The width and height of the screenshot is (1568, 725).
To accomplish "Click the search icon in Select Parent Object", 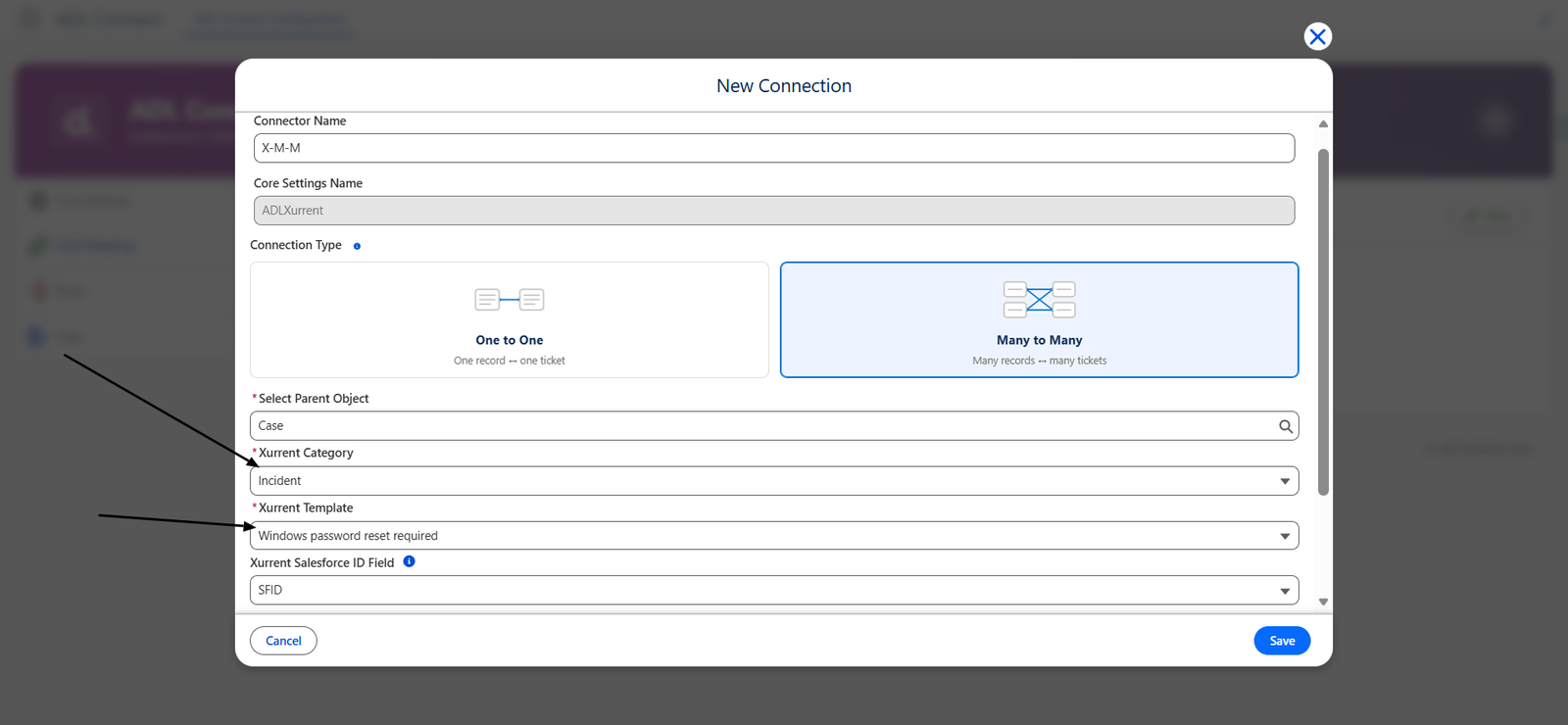I will click(1286, 426).
